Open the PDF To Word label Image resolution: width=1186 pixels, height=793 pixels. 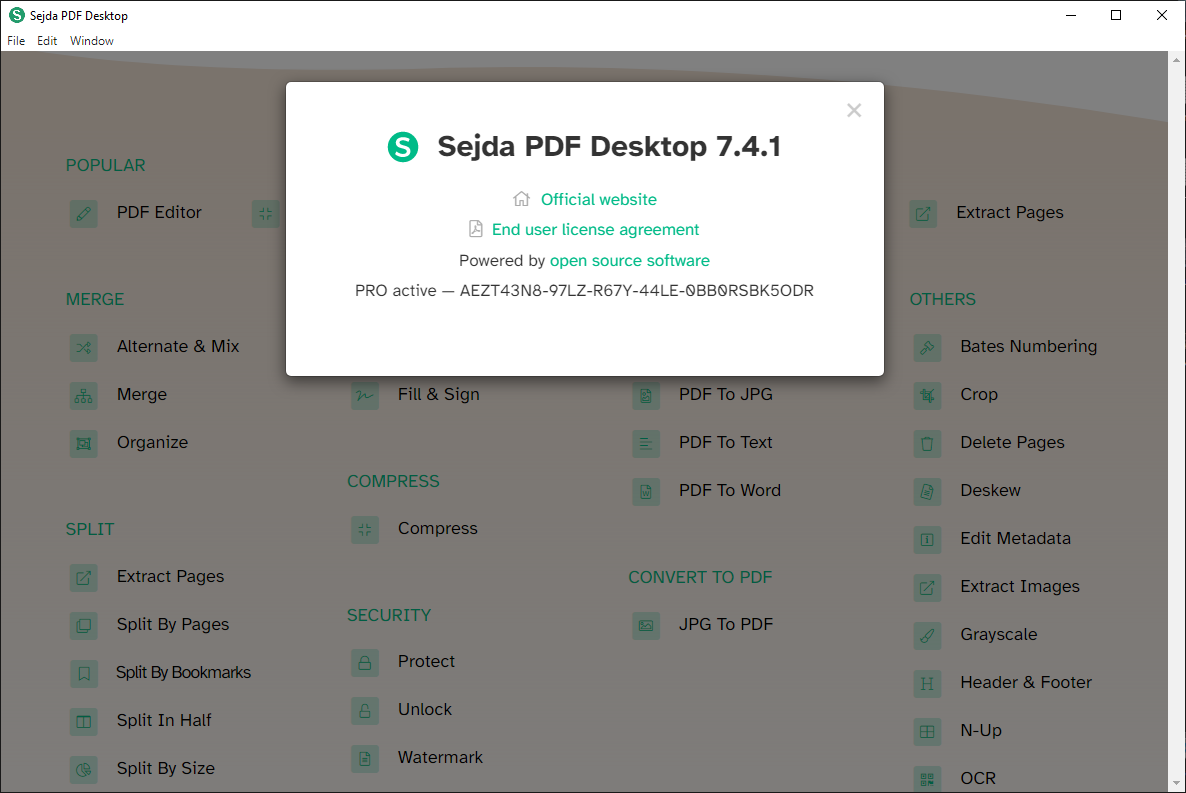tap(730, 490)
